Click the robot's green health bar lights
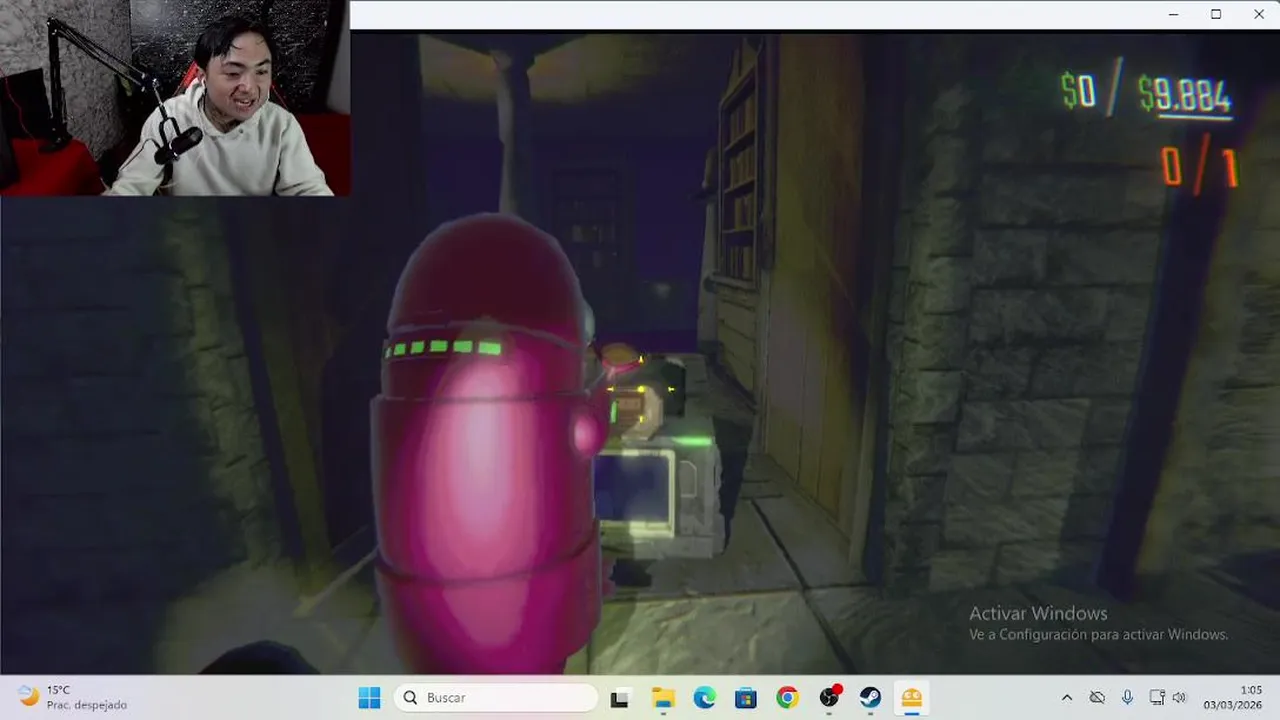This screenshot has height=720, width=1280. [444, 348]
